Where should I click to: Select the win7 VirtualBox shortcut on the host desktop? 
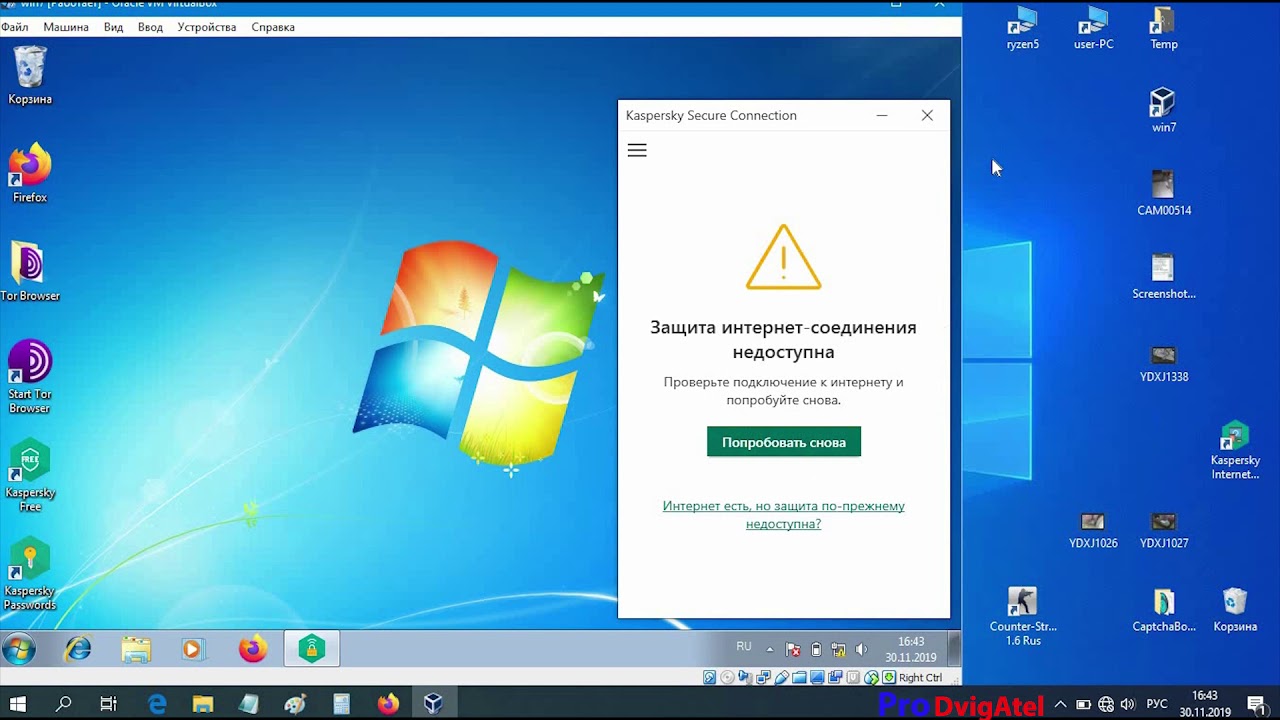pos(1163,110)
